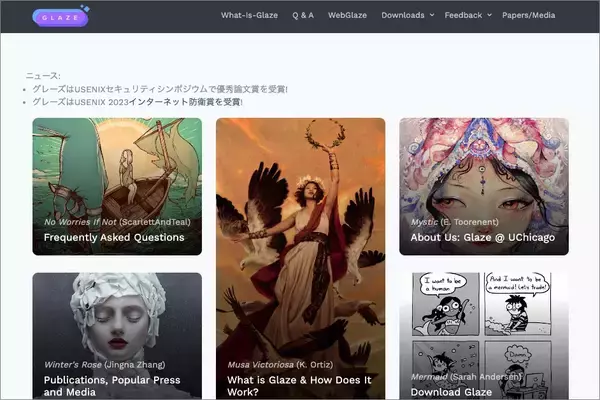This screenshot has width=600, height=400.
Task: Click the Mermaid (Sarah Andersen) caption
Action: click(466, 377)
